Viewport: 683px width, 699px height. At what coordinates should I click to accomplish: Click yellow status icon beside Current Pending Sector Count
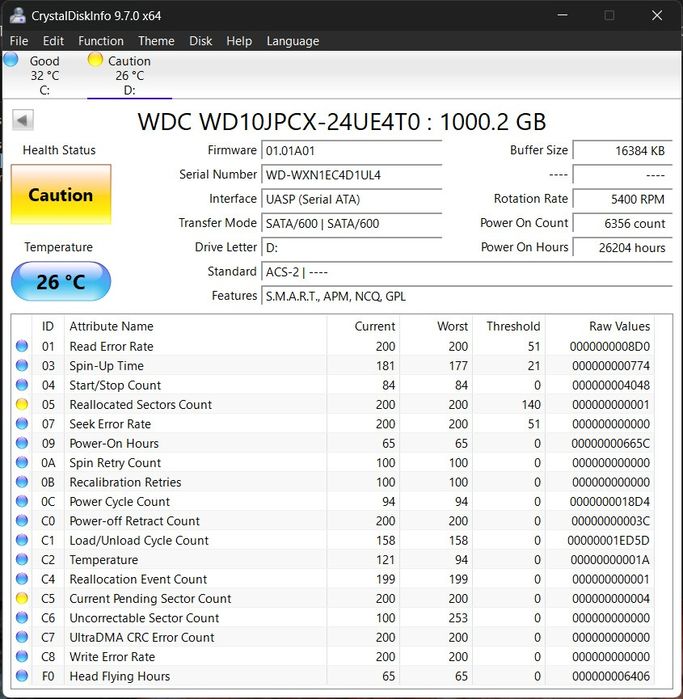coord(22,599)
